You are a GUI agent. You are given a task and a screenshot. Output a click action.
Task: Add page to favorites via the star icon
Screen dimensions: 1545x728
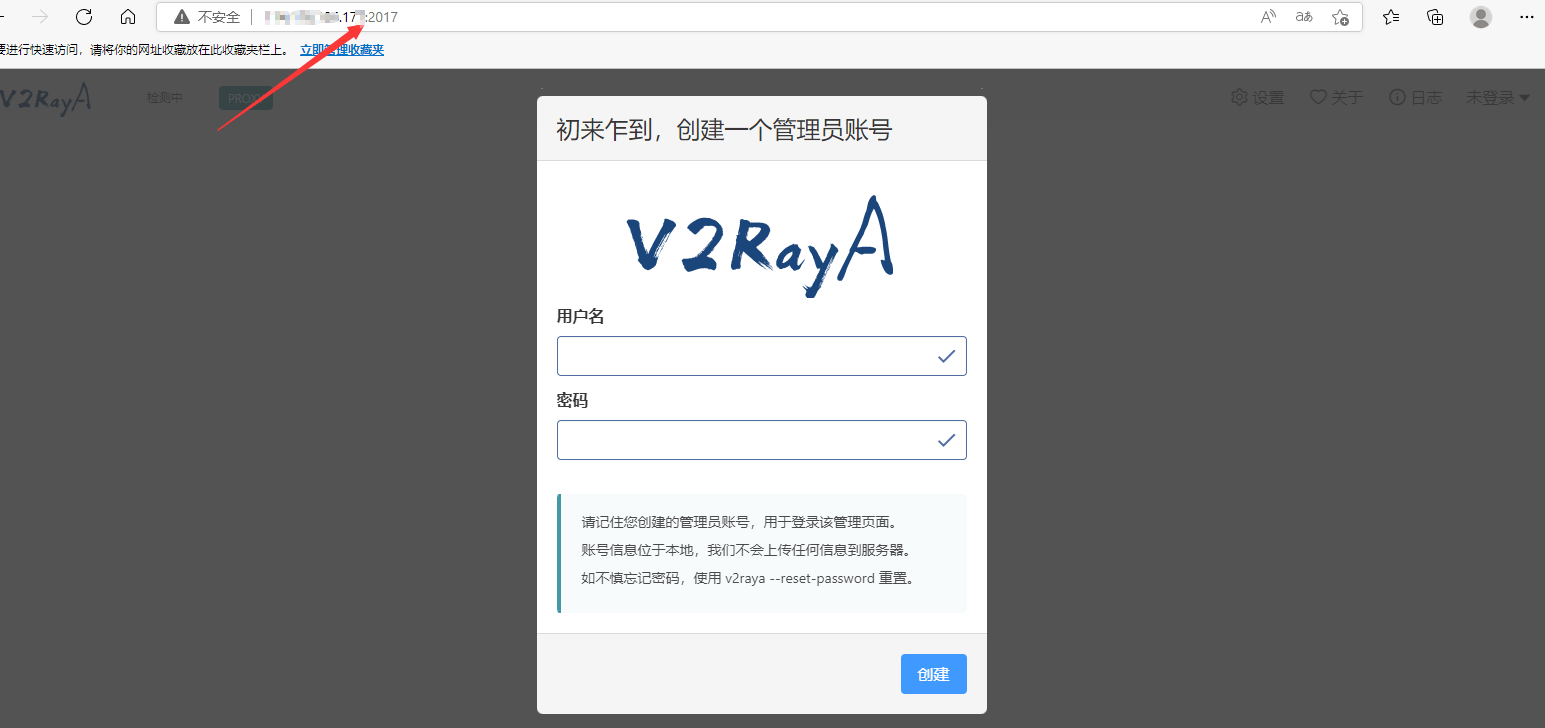(1339, 17)
